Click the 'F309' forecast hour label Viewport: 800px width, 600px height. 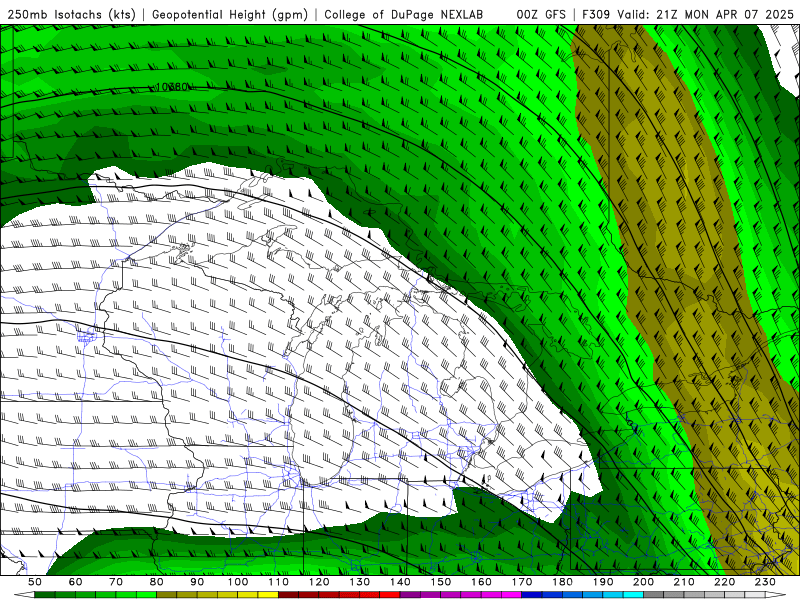point(596,15)
